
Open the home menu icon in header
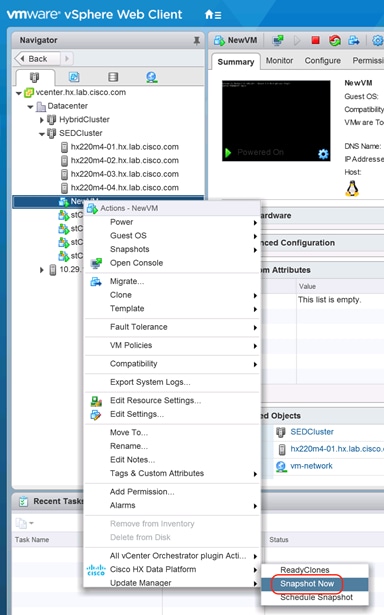213,15
